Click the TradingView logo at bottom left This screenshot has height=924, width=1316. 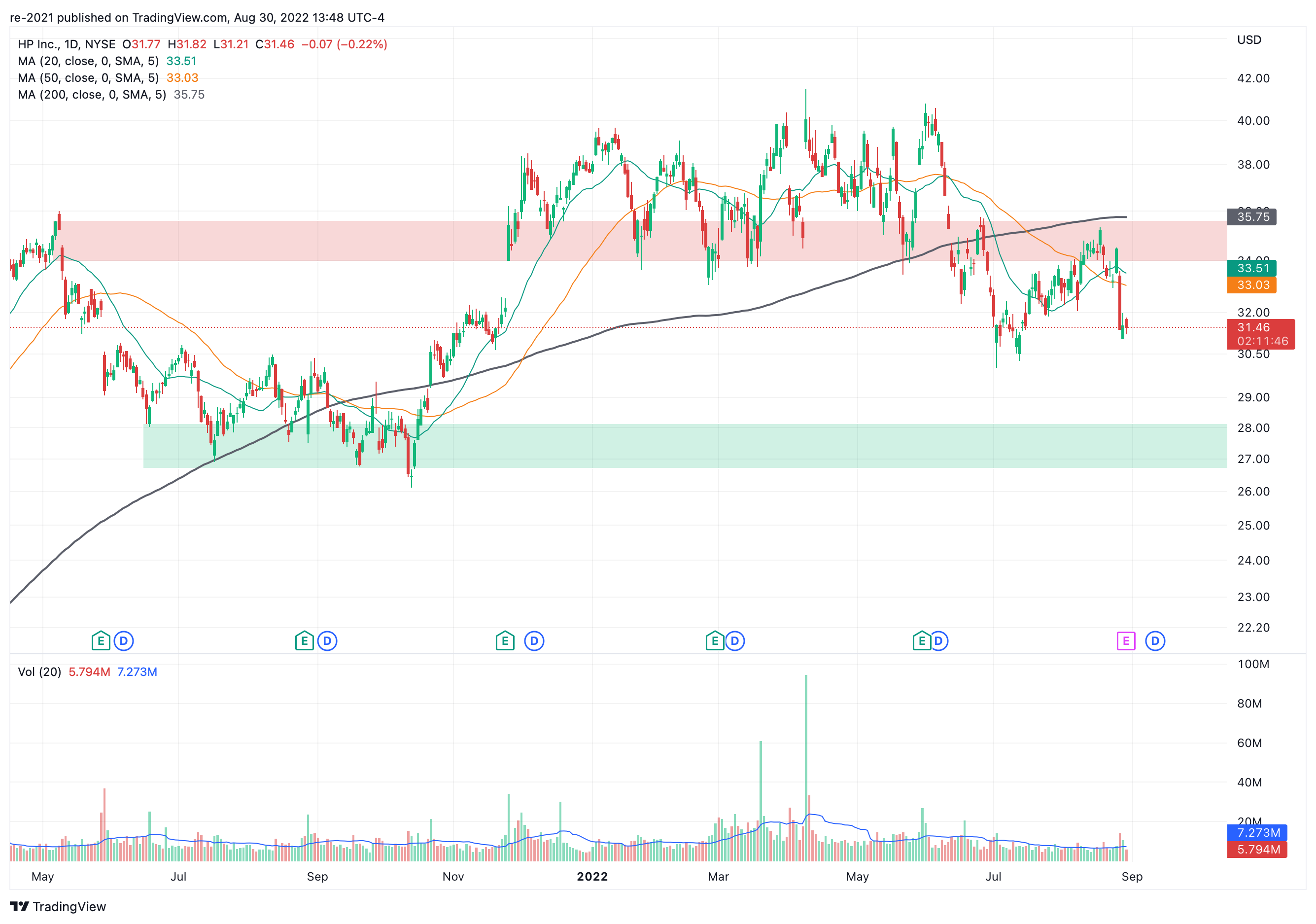tap(58, 906)
